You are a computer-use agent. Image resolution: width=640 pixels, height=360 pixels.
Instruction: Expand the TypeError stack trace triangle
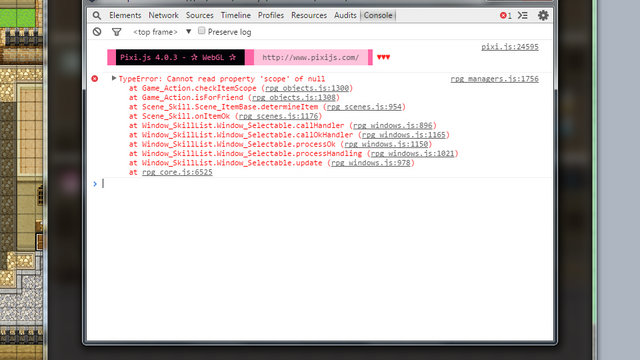[x=114, y=78]
